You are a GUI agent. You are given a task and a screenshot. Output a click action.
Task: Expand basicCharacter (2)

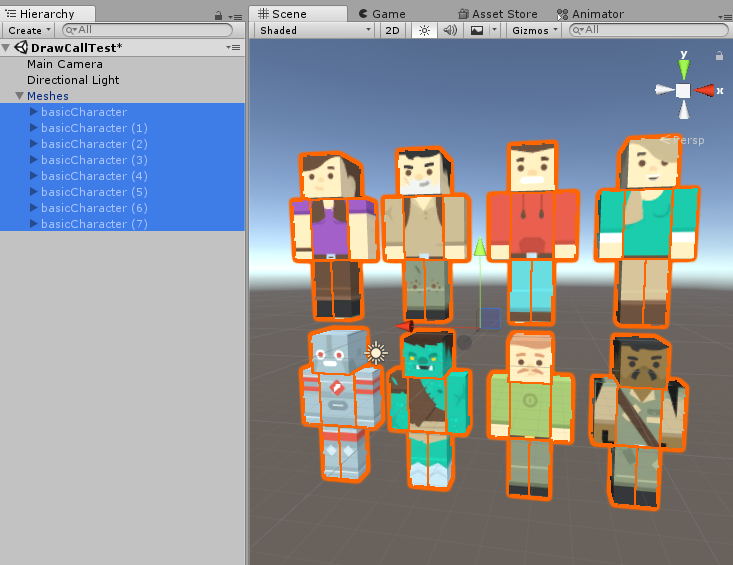tap(34, 143)
